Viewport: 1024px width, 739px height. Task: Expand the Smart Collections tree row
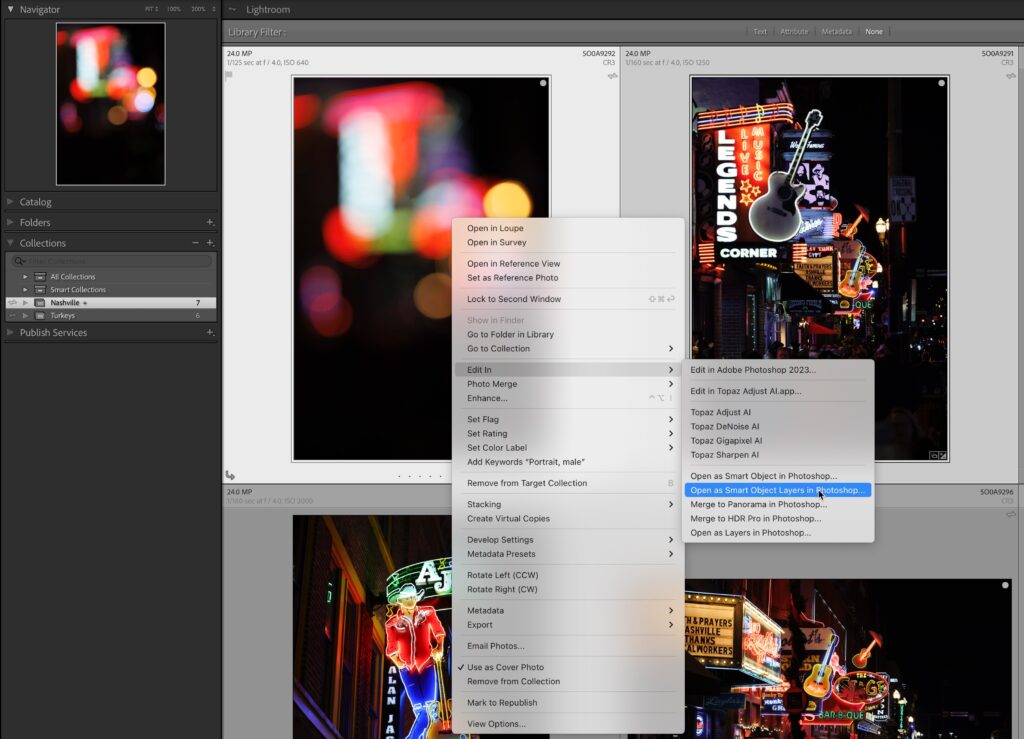(x=25, y=290)
